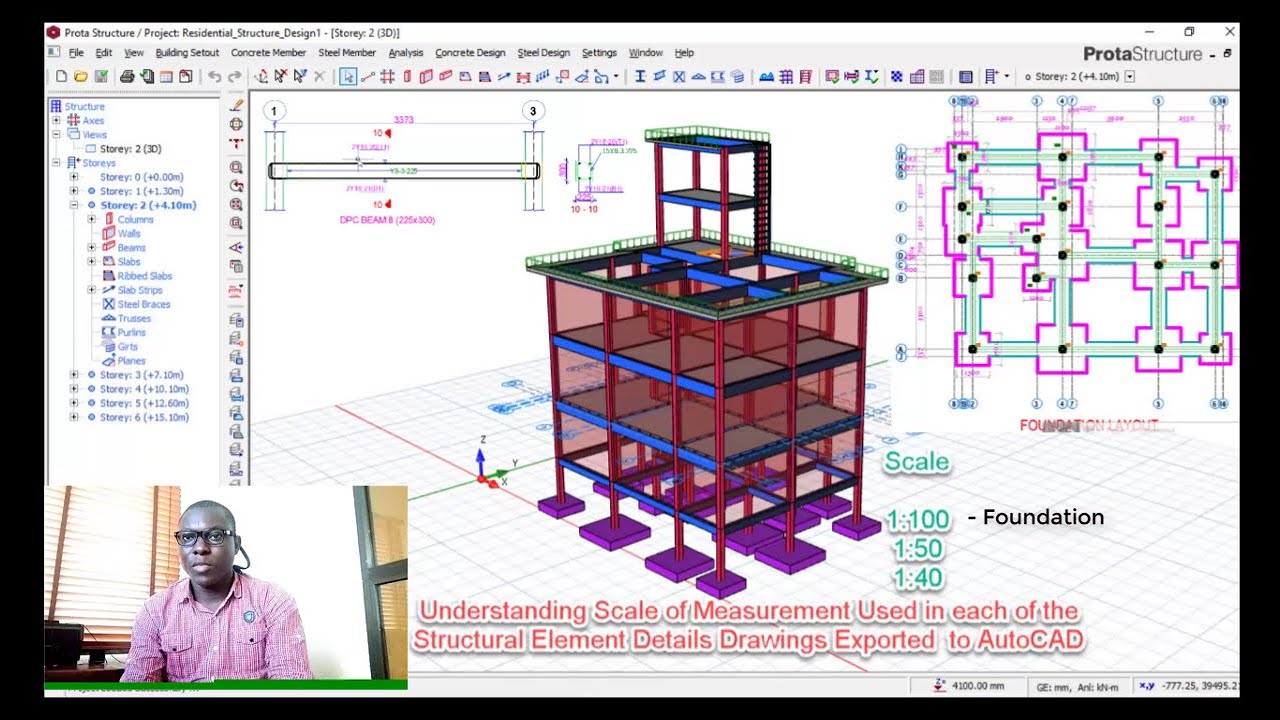Expand the Axes tree node
This screenshot has width=1280, height=720.
[x=57, y=120]
